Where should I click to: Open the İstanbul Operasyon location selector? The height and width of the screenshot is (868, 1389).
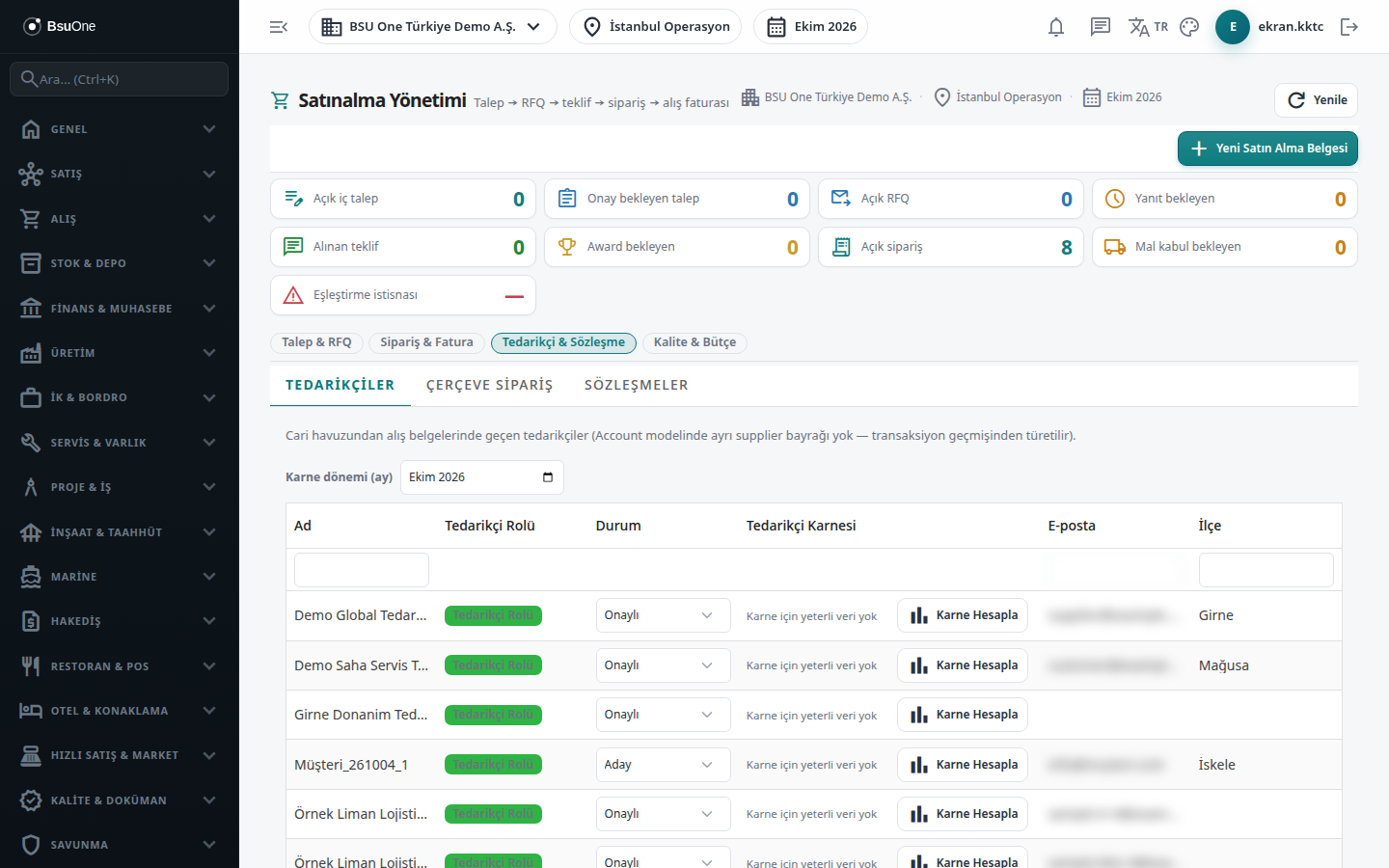click(x=656, y=27)
